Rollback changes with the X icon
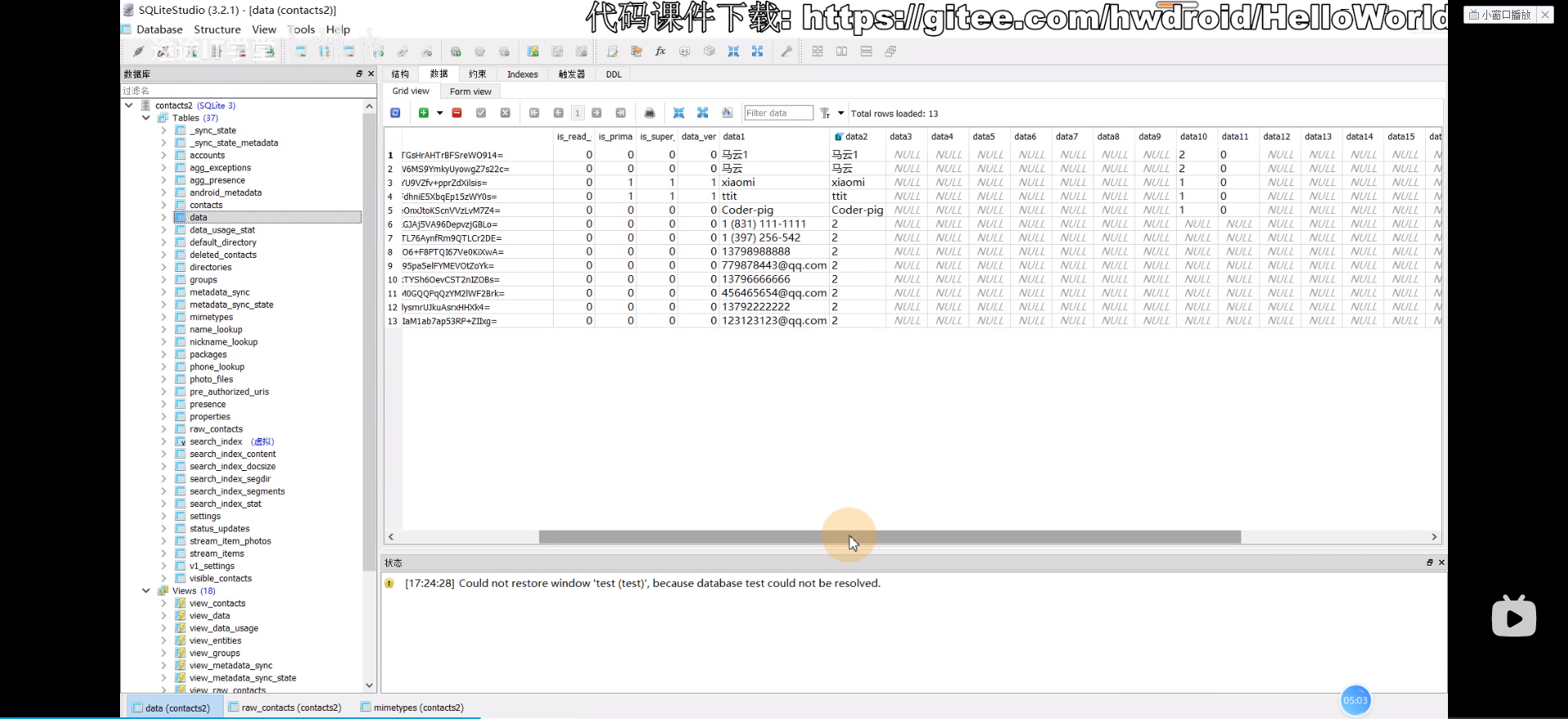 (506, 113)
